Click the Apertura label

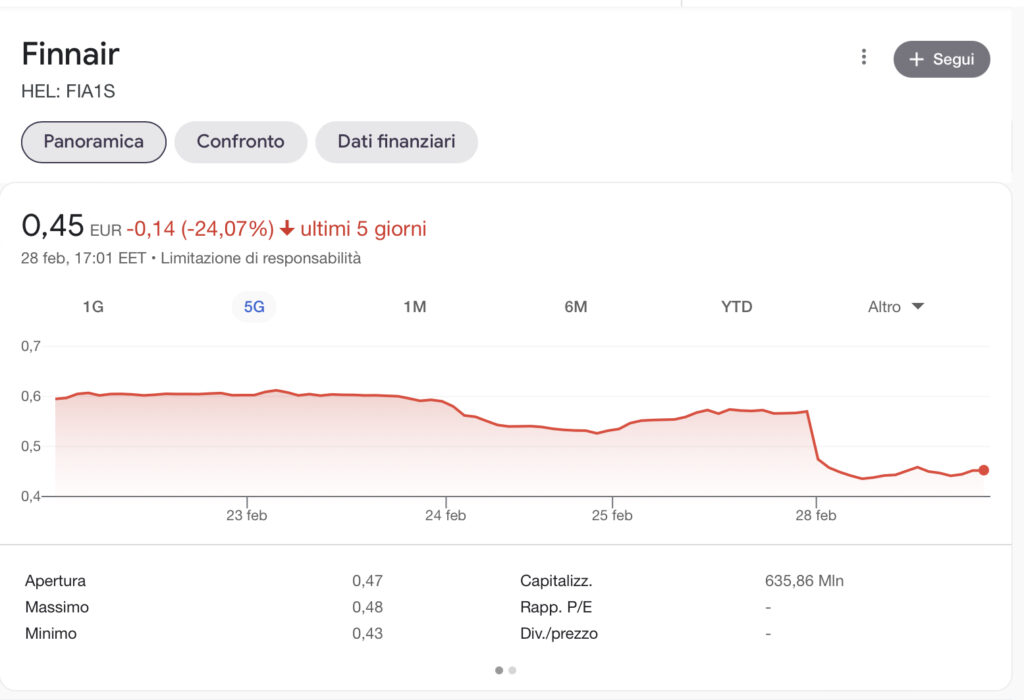coord(56,581)
